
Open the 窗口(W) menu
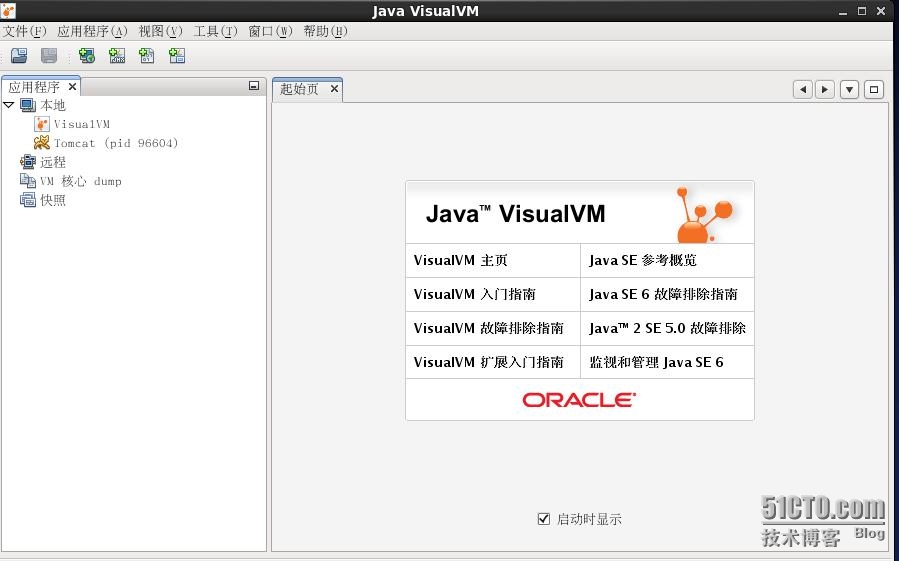(x=270, y=31)
